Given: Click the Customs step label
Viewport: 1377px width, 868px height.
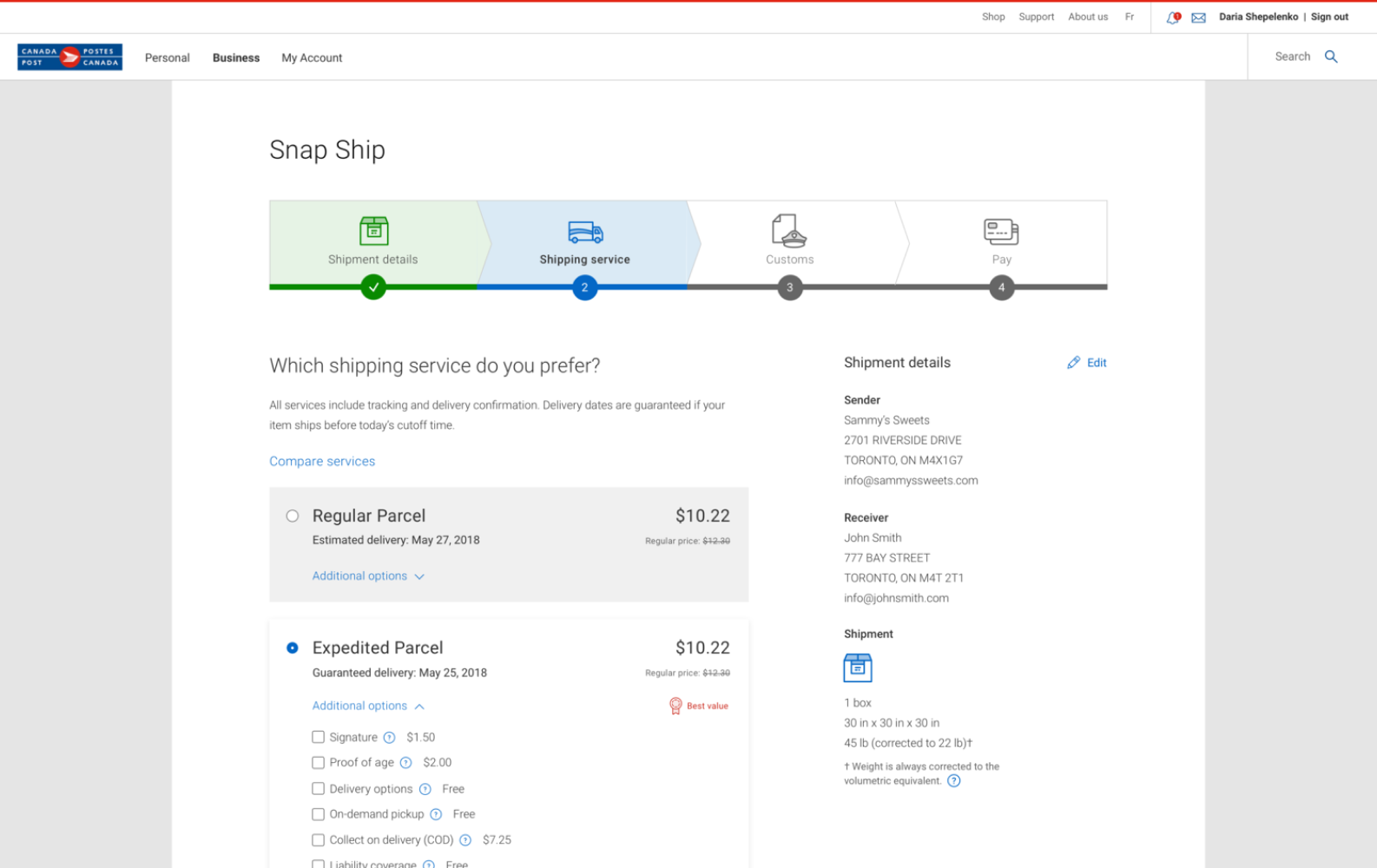Looking at the screenshot, I should point(789,260).
